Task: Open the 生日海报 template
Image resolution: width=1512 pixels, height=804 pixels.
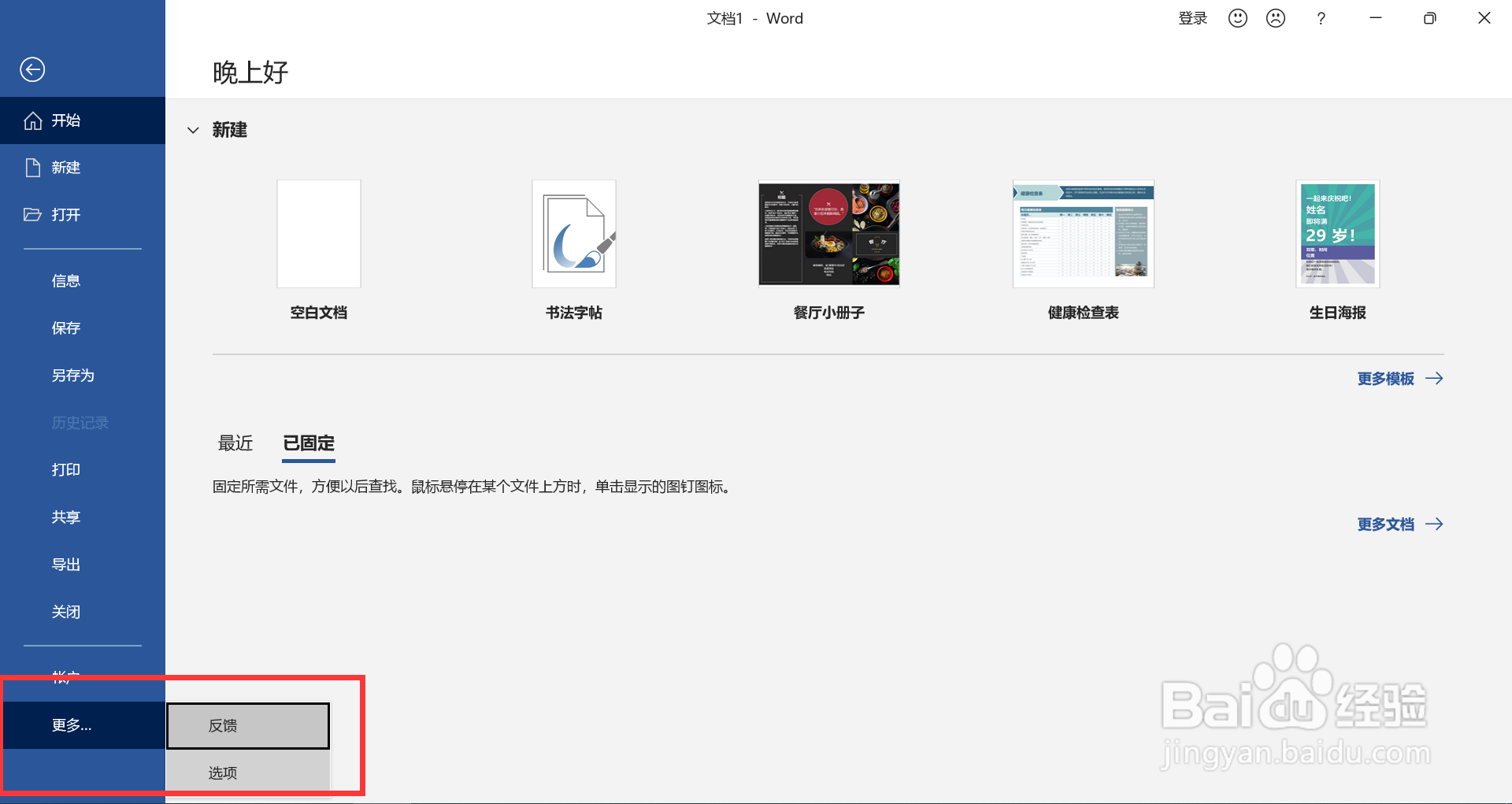Action: coord(1338,234)
